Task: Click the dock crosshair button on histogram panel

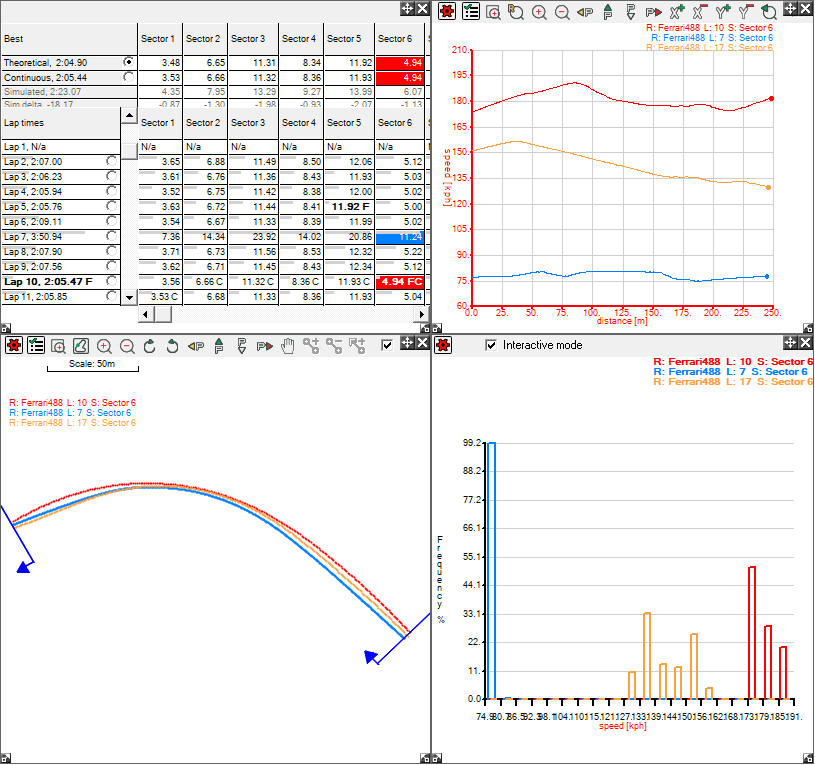Action: pos(789,344)
